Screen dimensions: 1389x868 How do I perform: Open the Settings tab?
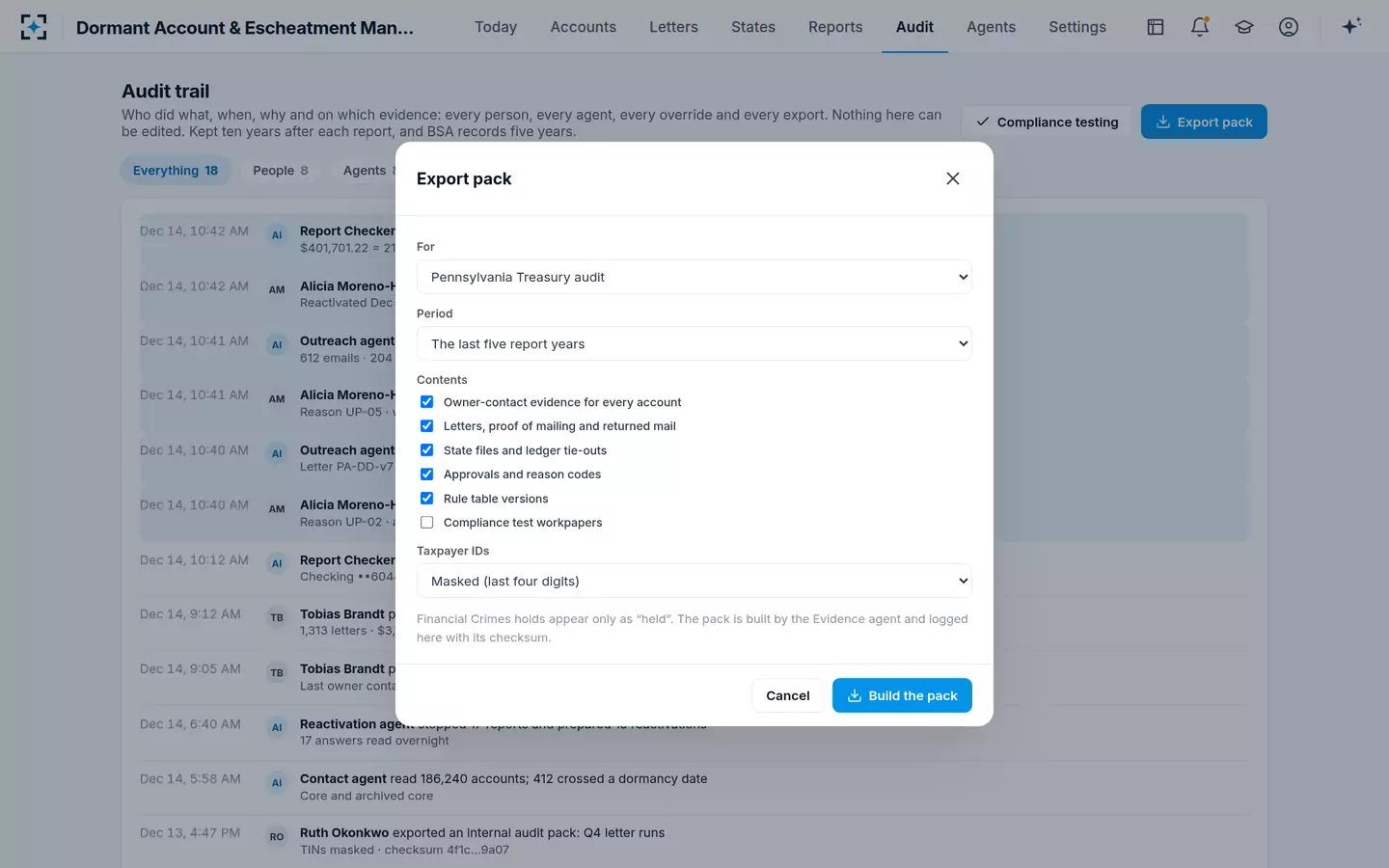point(1077,27)
